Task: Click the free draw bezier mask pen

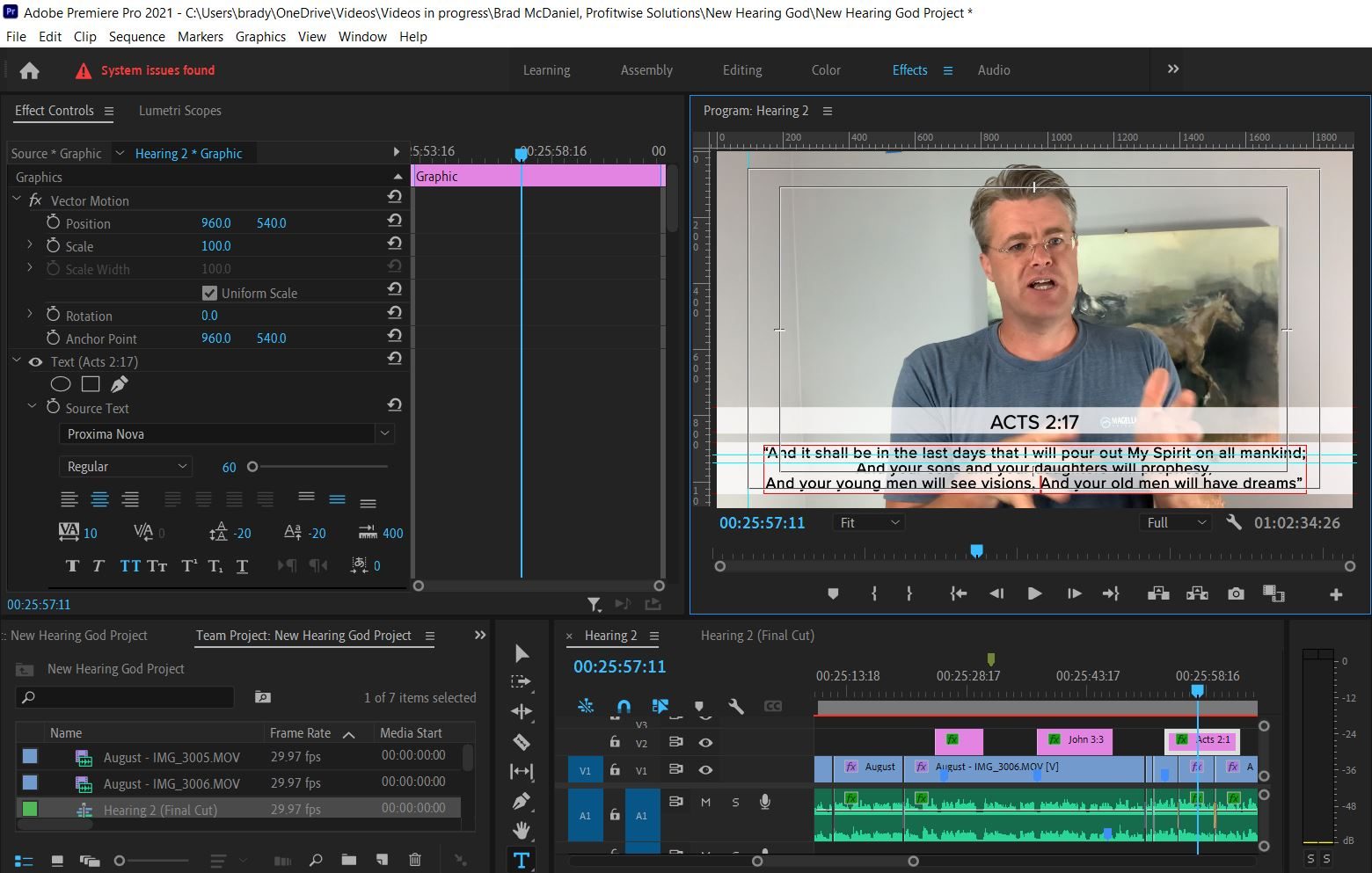Action: click(x=120, y=384)
